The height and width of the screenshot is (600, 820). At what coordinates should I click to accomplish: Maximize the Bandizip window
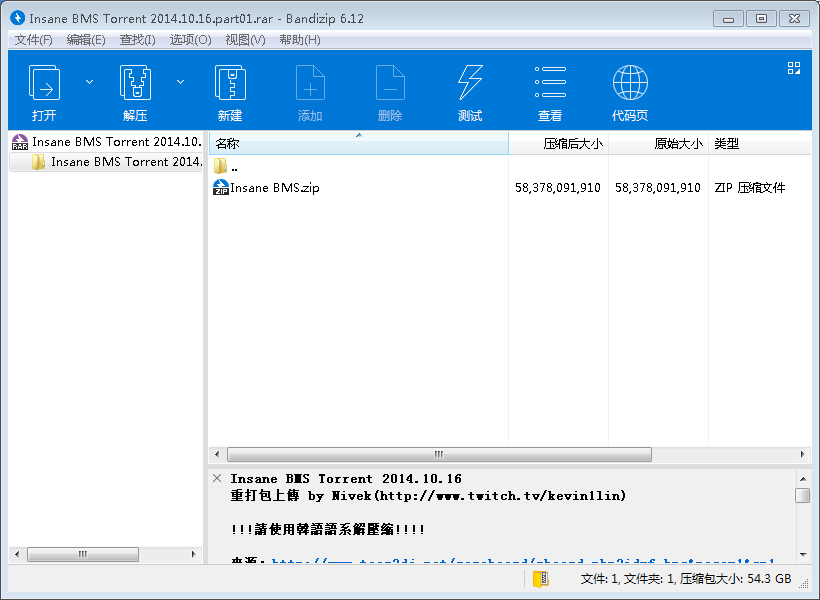point(761,19)
